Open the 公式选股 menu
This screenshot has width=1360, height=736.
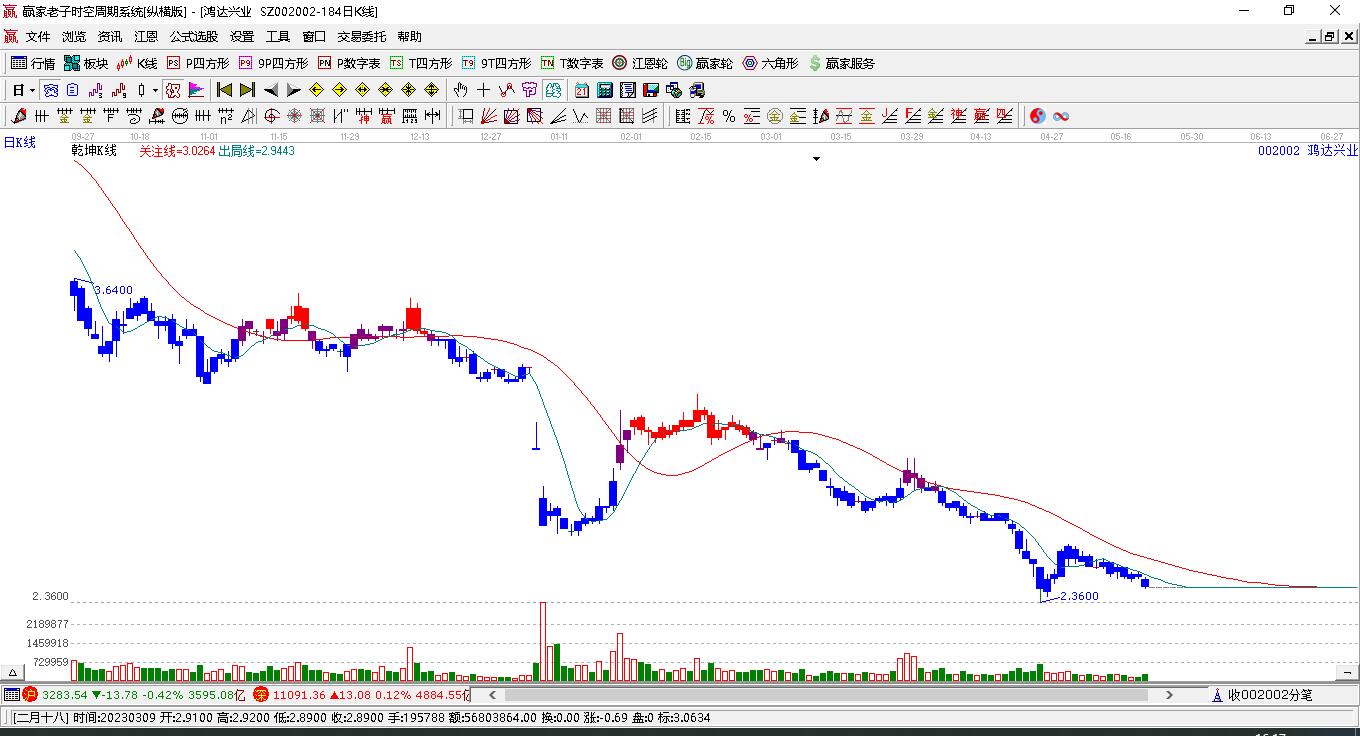tap(194, 37)
